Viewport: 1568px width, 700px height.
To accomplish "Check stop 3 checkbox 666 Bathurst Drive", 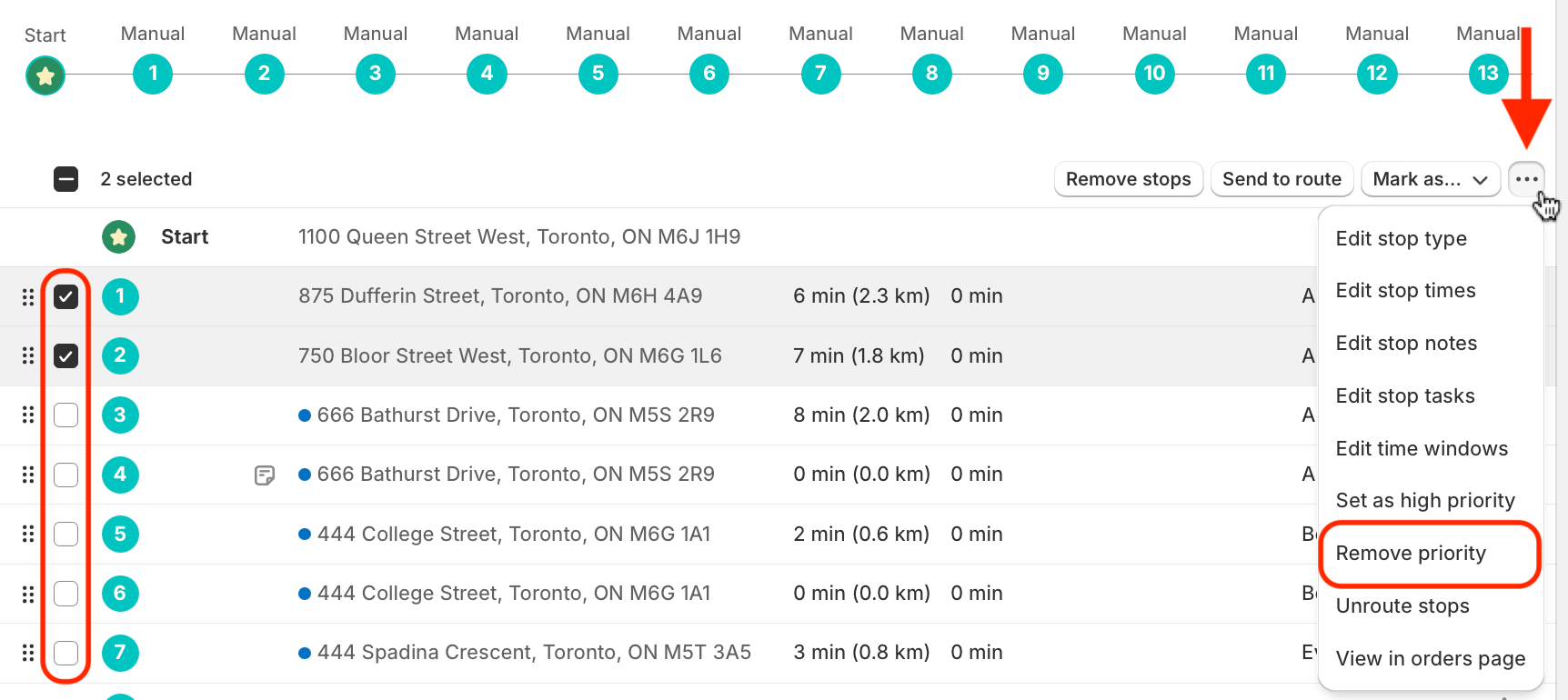I will click(x=65, y=415).
